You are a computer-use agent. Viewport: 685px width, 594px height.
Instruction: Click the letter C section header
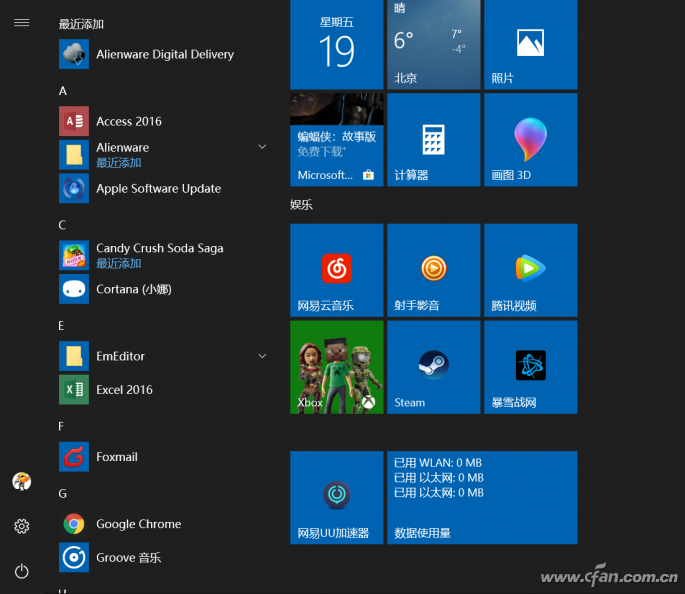(62, 225)
